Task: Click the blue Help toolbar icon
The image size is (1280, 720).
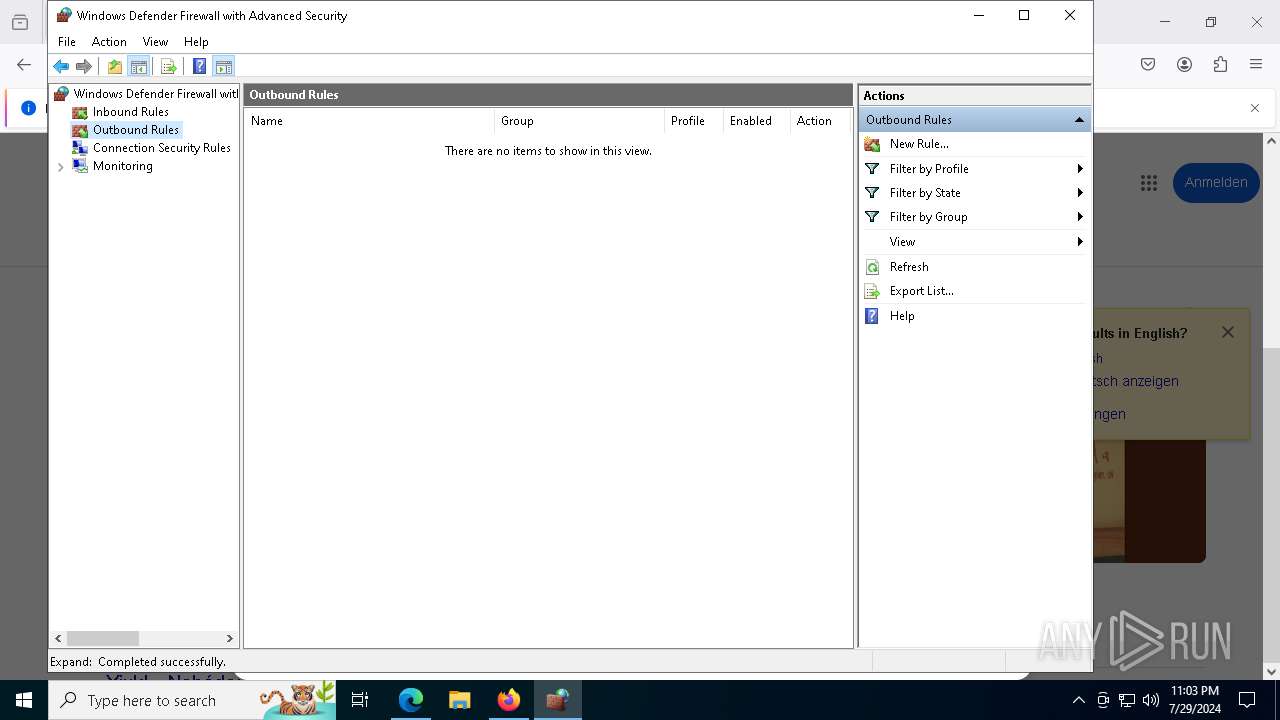Action: coord(199,67)
